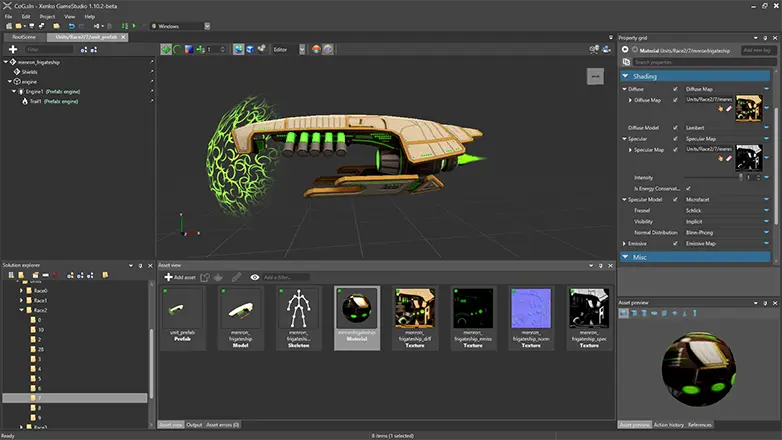The width and height of the screenshot is (782, 440).
Task: Click the Snap gizmo icon beside the value 1
Action: pos(200,49)
